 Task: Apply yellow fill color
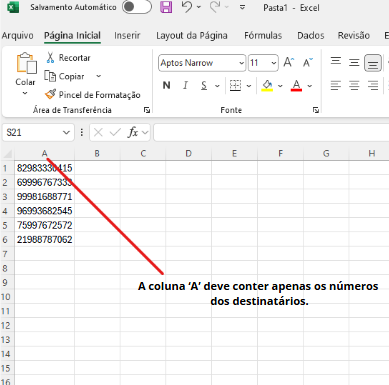267,86
